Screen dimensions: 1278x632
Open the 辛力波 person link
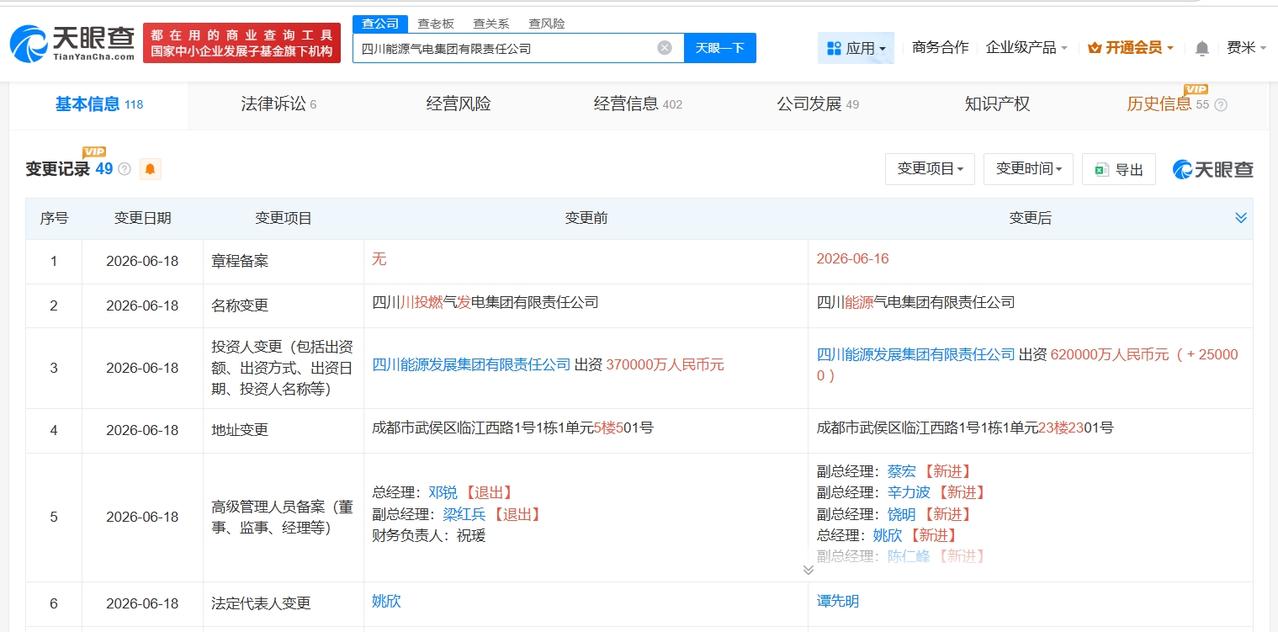(x=909, y=492)
